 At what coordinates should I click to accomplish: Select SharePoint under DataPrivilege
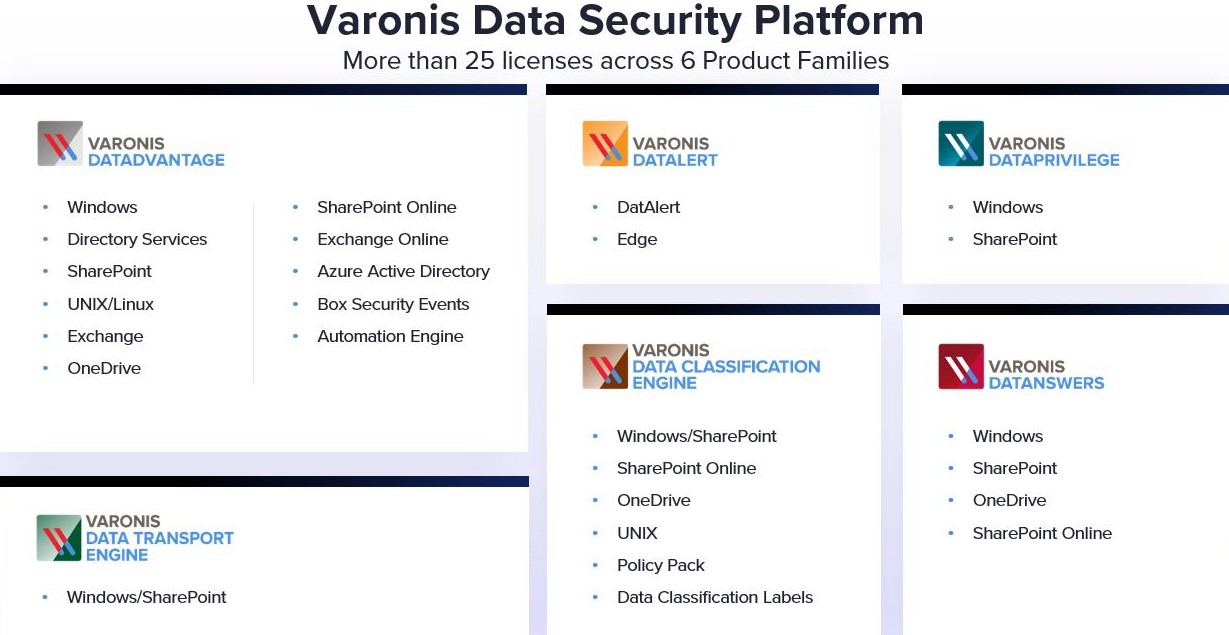[x=1014, y=239]
